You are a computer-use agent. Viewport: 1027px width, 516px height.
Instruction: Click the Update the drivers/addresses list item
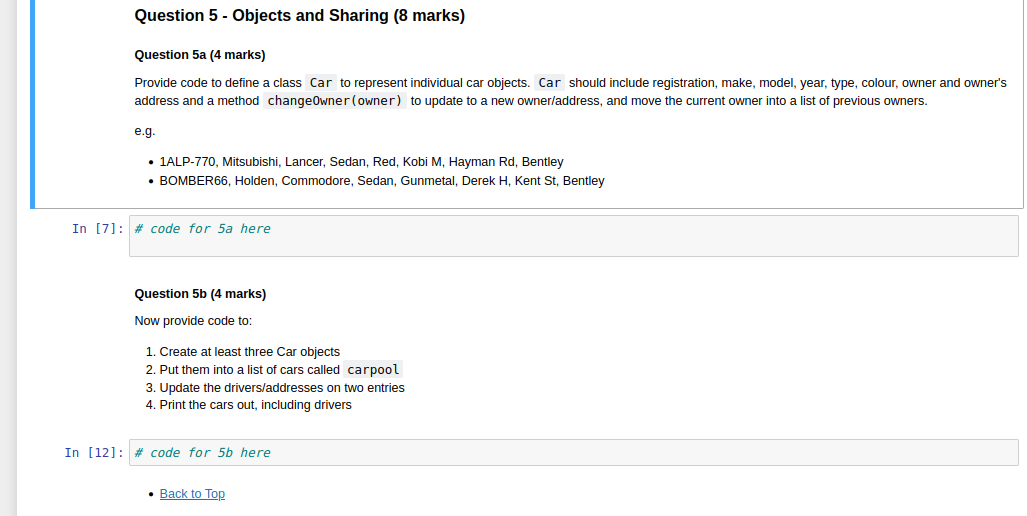(x=281, y=388)
